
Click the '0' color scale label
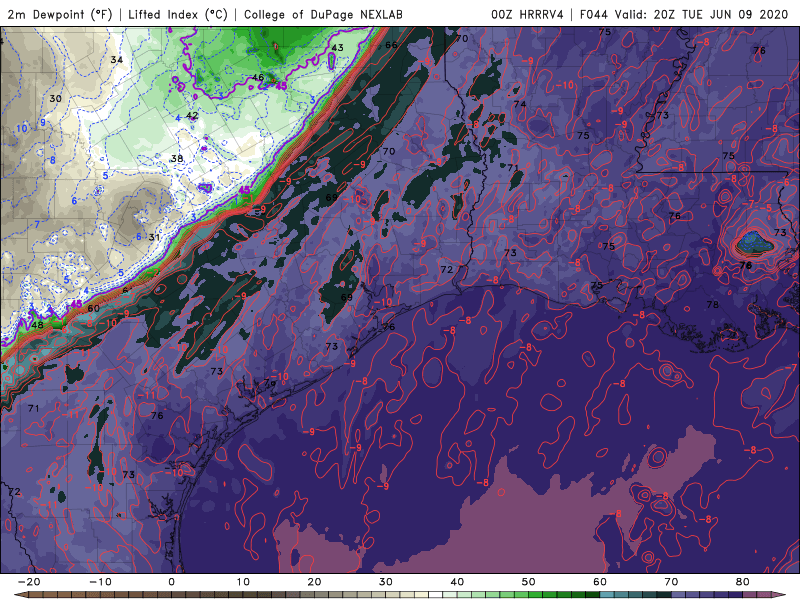171,582
